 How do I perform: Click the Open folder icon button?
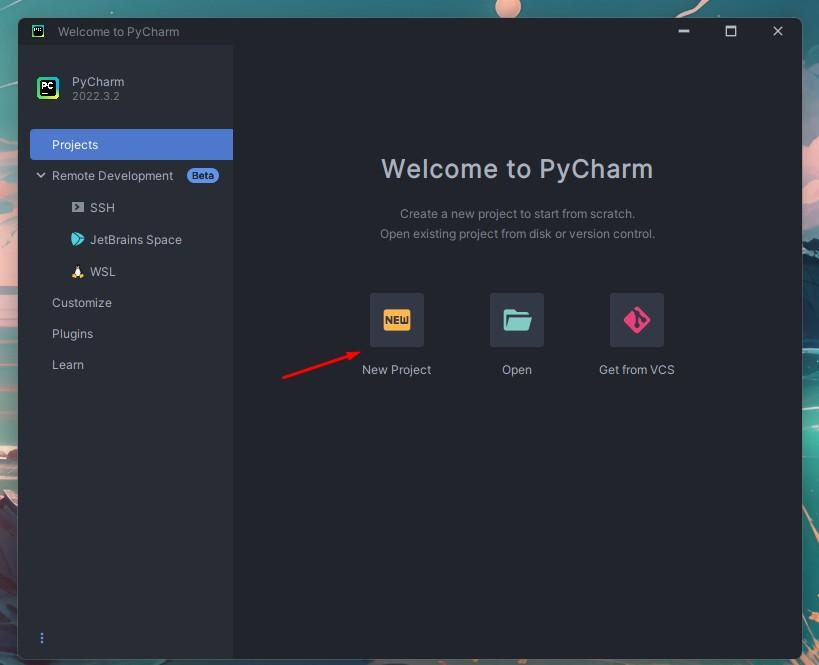pos(517,320)
